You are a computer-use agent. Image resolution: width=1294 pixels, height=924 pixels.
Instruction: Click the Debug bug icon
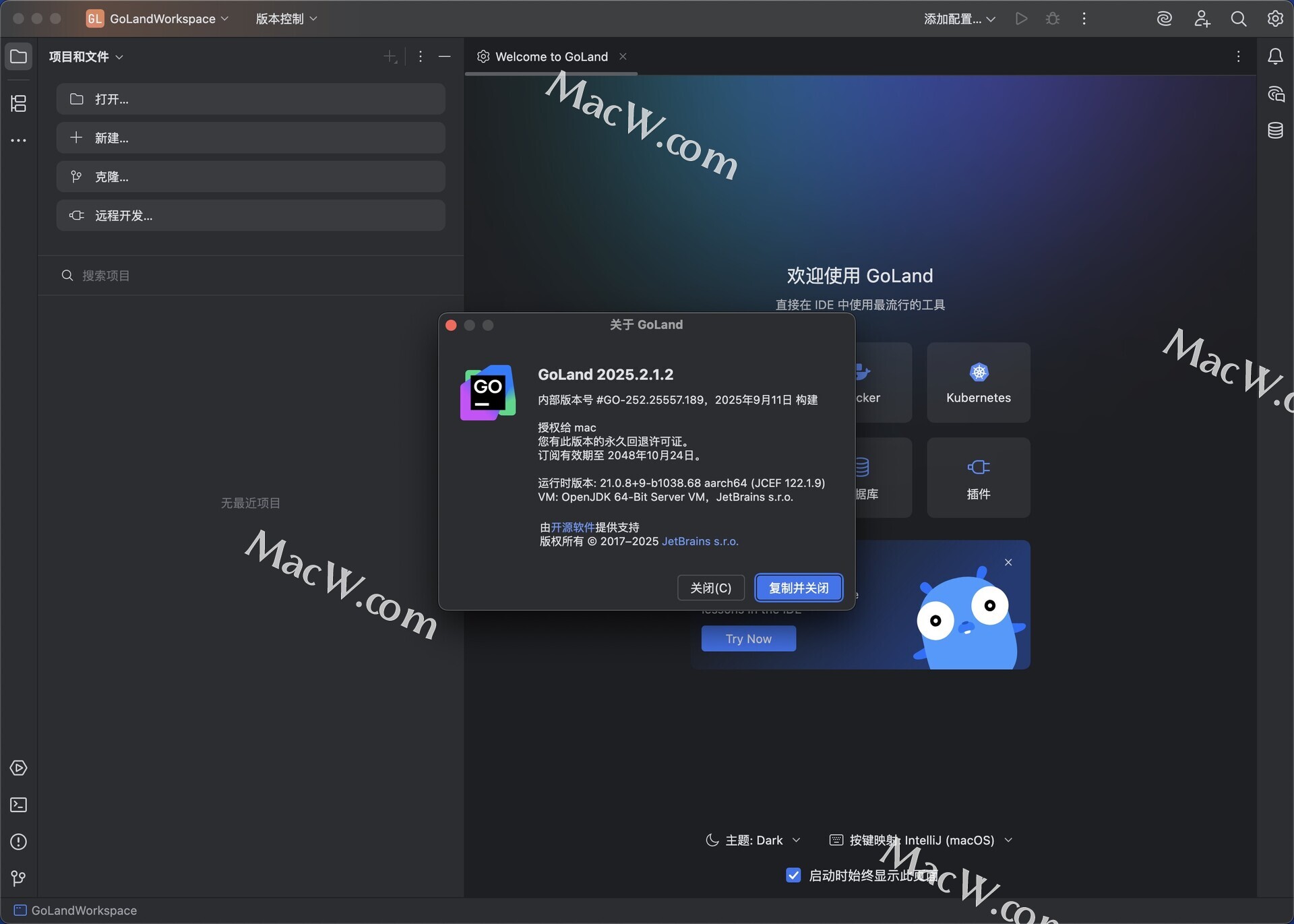[x=1053, y=19]
